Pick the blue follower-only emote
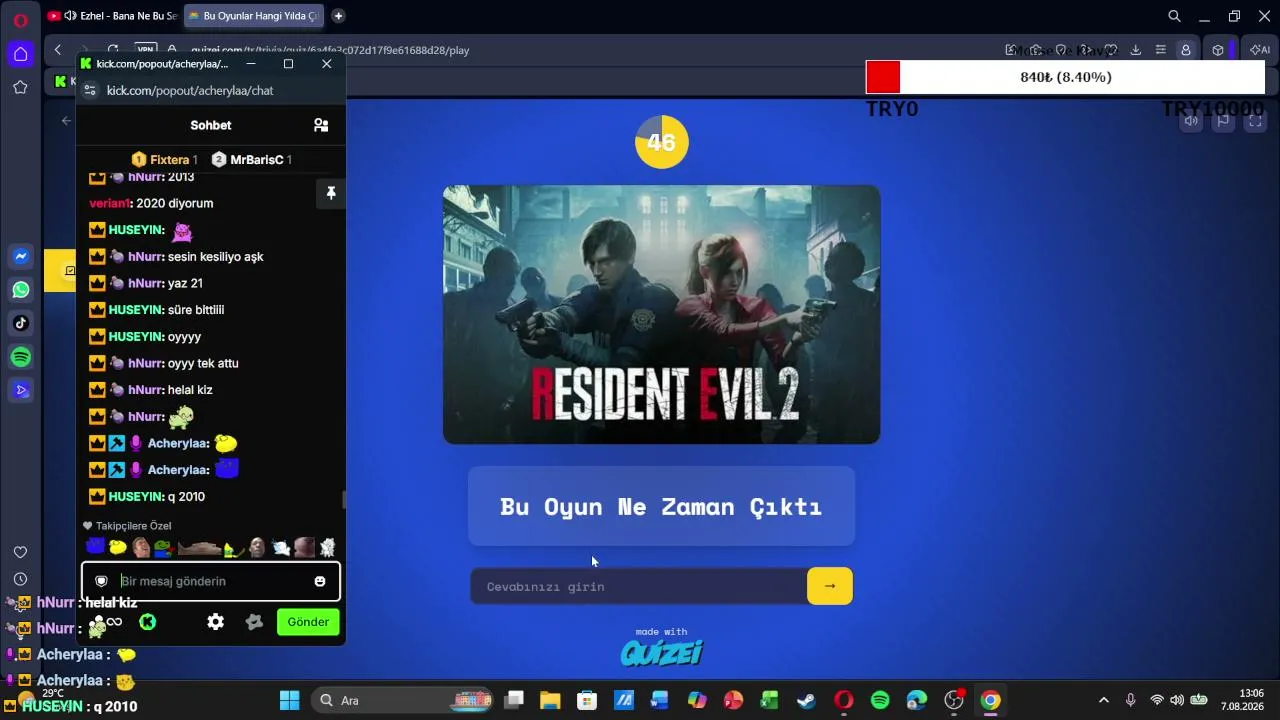Viewport: 1280px width, 720px height. [95, 546]
